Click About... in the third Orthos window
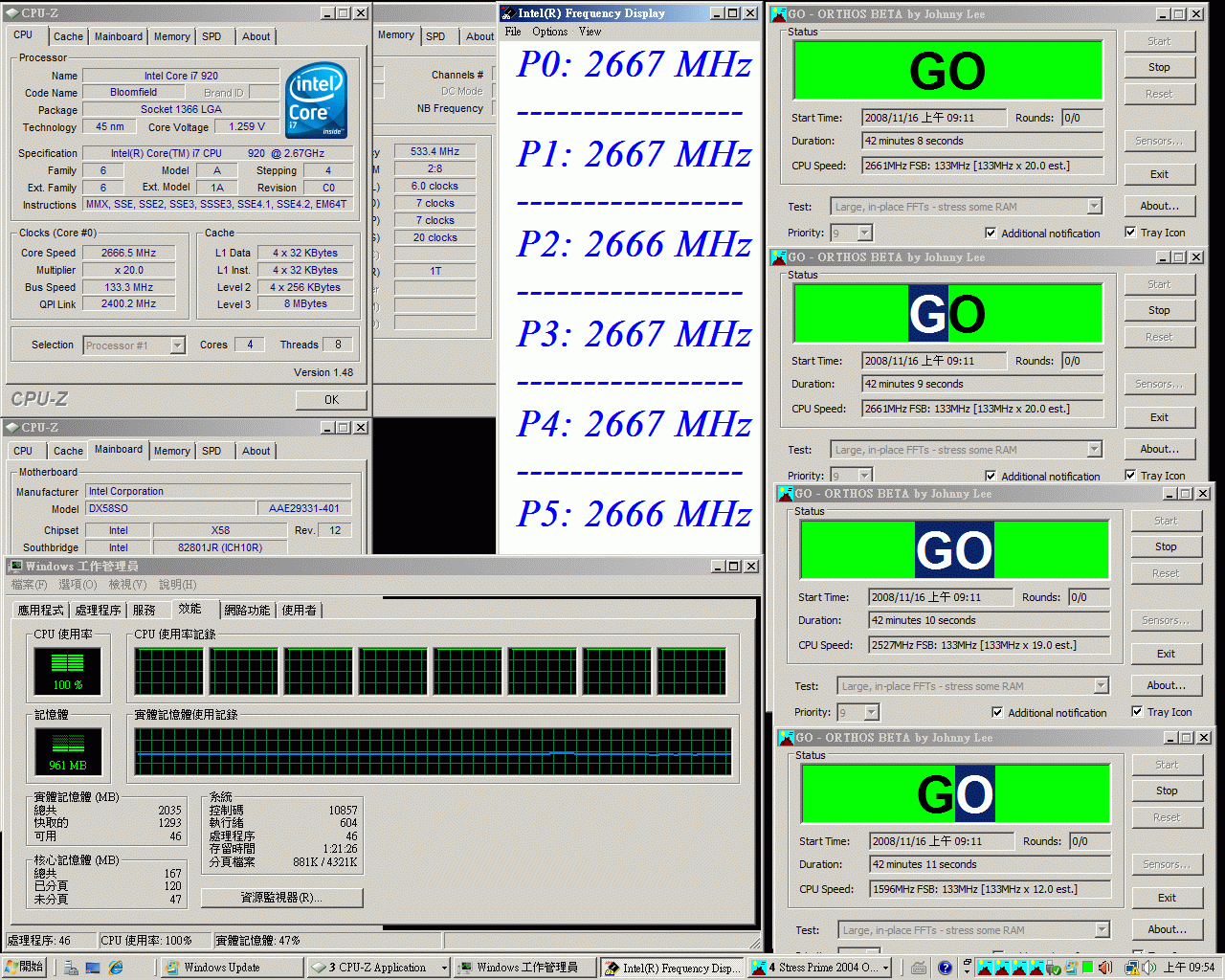Screen dimensions: 1225x980 pyautogui.click(x=1166, y=685)
